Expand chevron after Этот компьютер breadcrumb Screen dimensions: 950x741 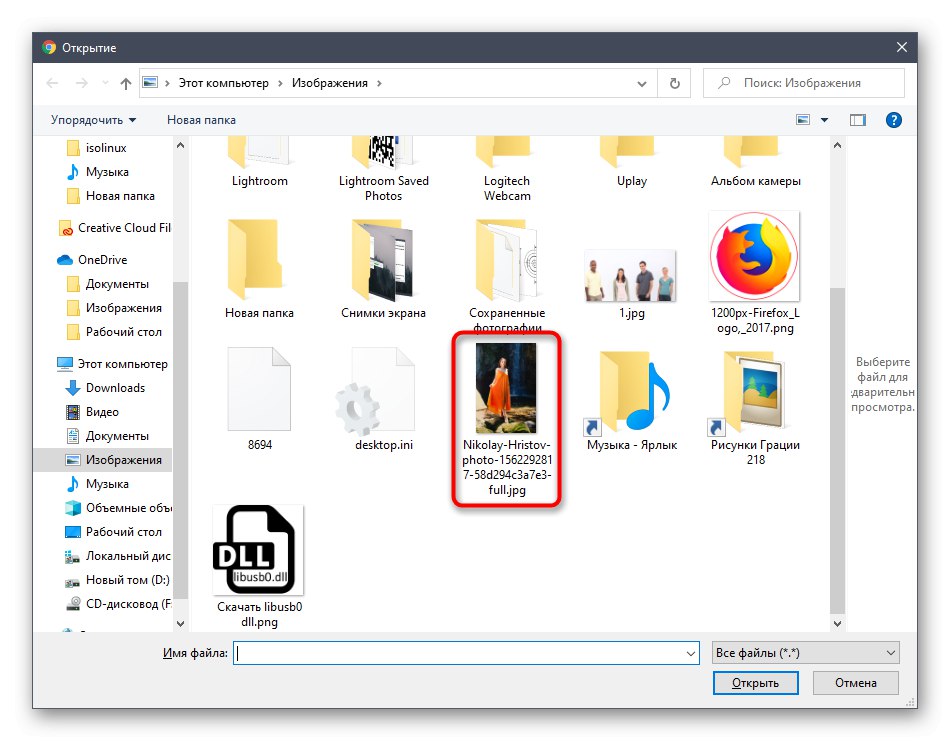(280, 83)
